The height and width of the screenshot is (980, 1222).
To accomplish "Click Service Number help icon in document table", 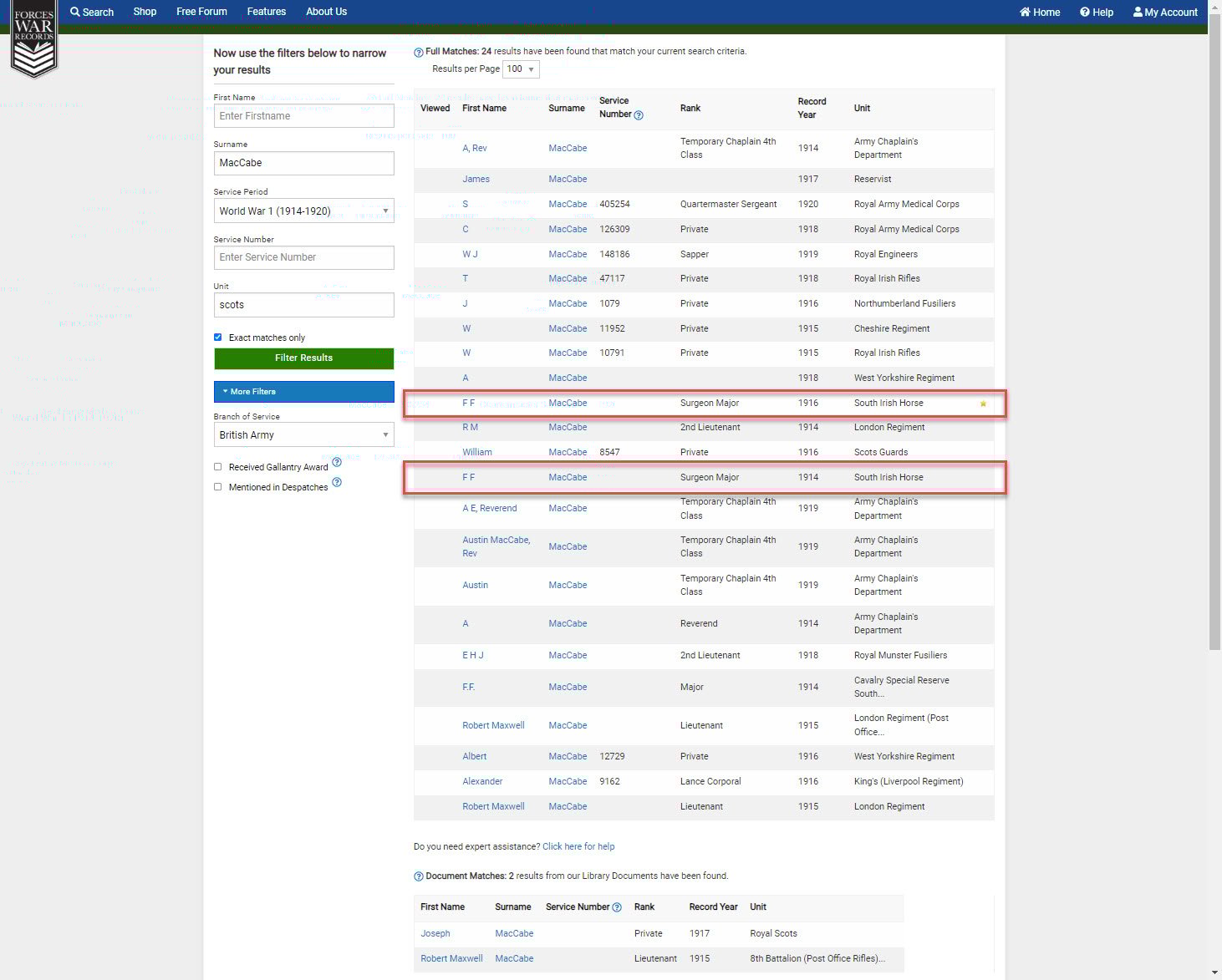I will click(617, 907).
